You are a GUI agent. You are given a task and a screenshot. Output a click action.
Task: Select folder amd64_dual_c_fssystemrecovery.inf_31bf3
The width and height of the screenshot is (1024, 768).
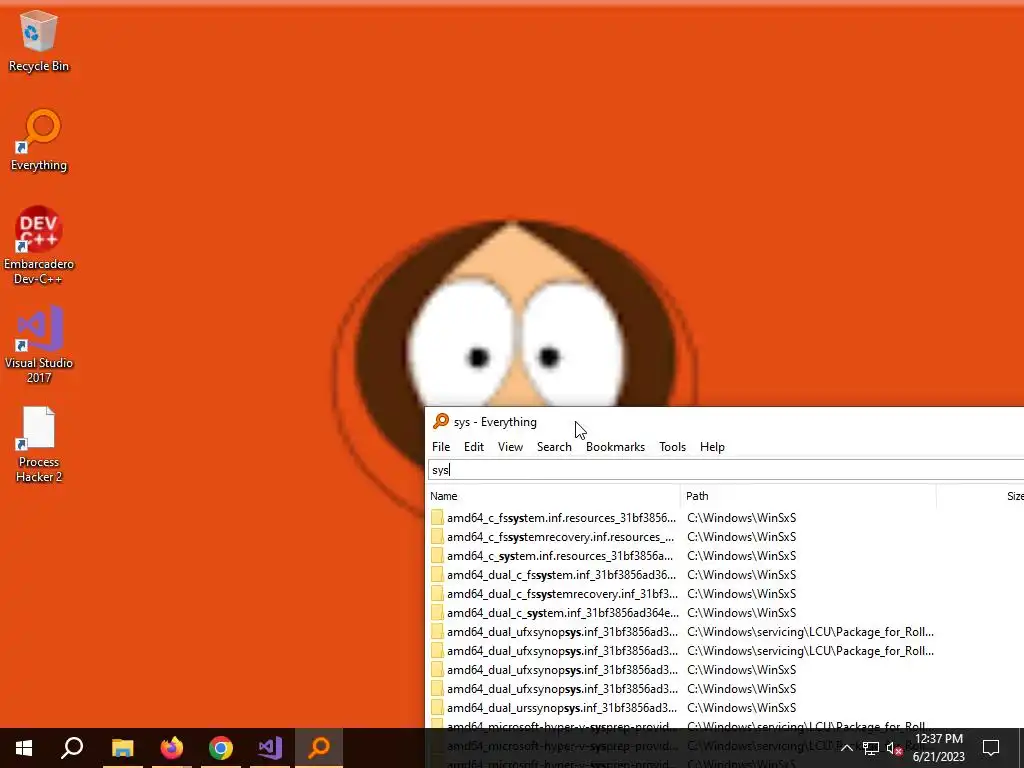click(x=562, y=594)
